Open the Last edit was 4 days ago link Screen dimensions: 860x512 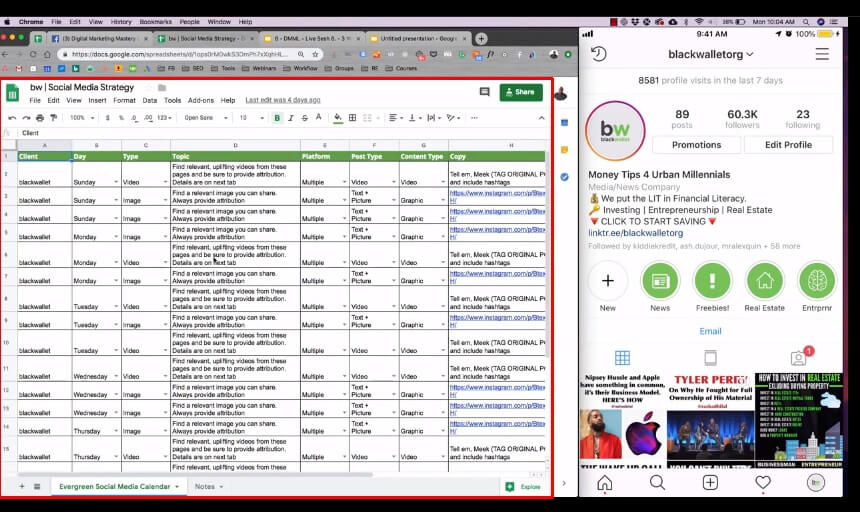click(282, 100)
